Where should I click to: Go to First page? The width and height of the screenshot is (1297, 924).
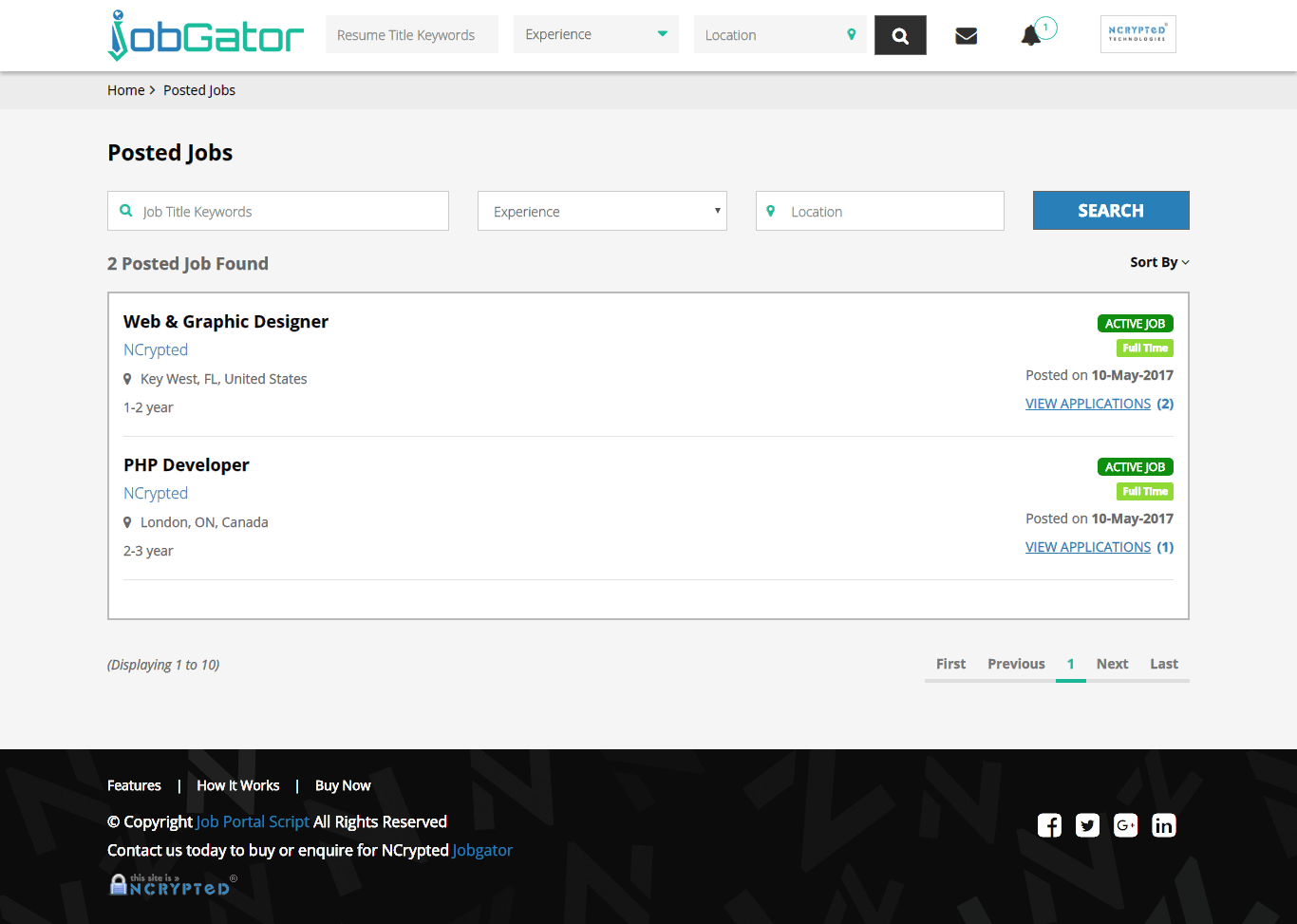click(x=950, y=664)
